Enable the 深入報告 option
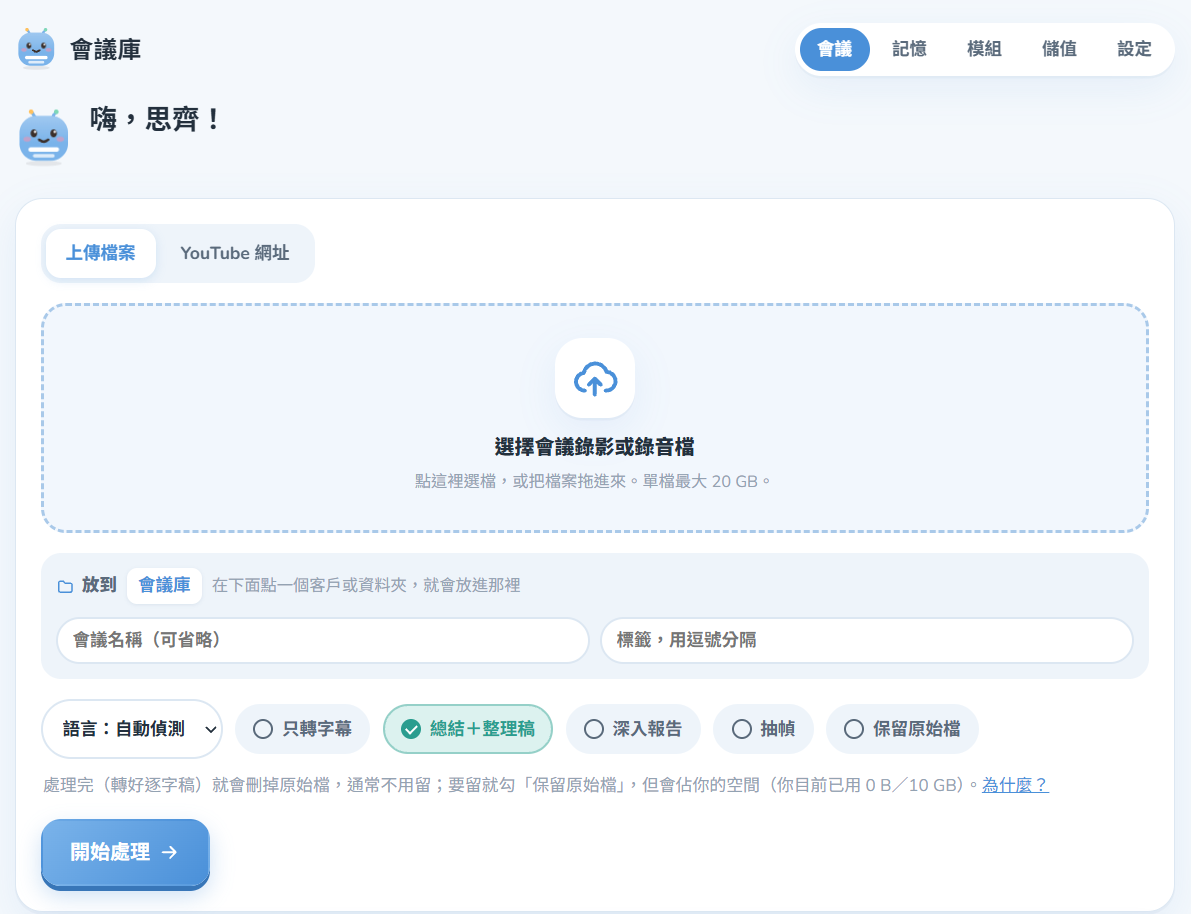This screenshot has width=1191, height=914. click(633, 729)
